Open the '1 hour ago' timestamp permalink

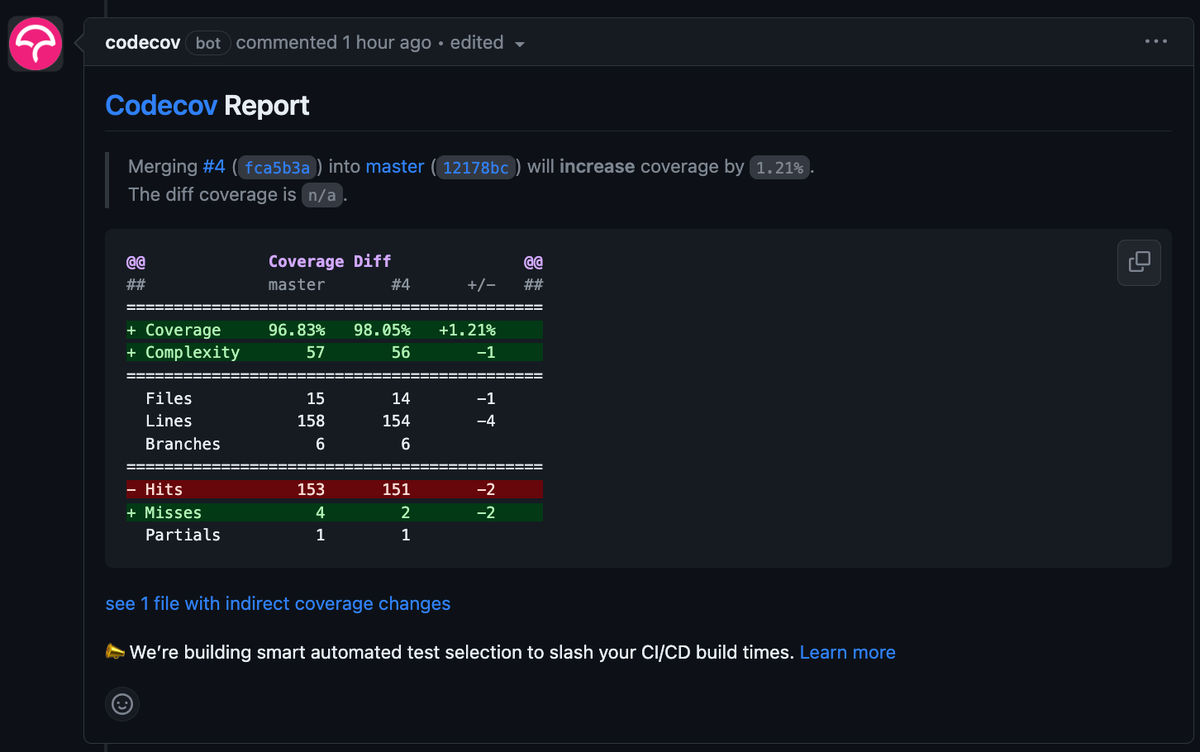point(387,43)
